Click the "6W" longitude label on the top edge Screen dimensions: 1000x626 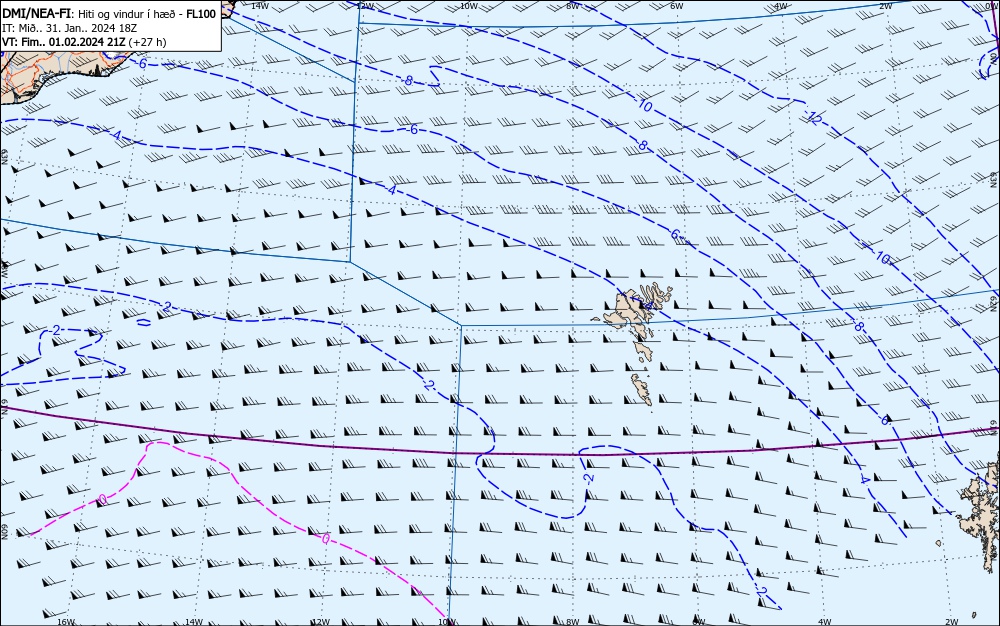coord(676,5)
